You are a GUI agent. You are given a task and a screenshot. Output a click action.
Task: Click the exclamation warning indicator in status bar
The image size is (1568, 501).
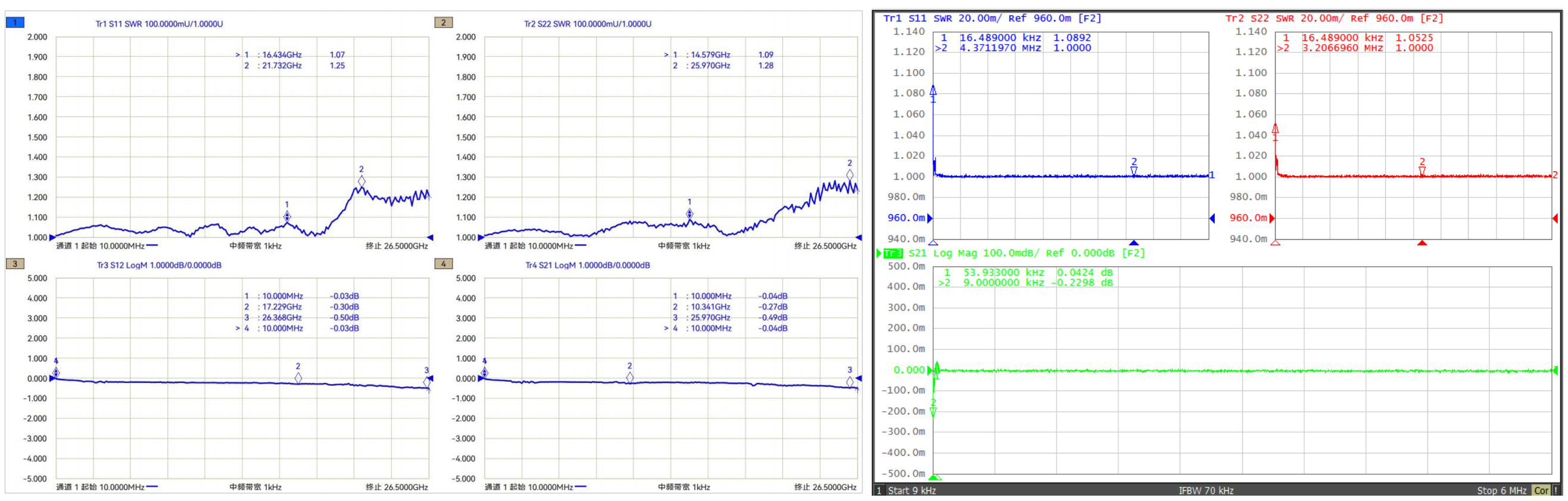pos(1555,491)
